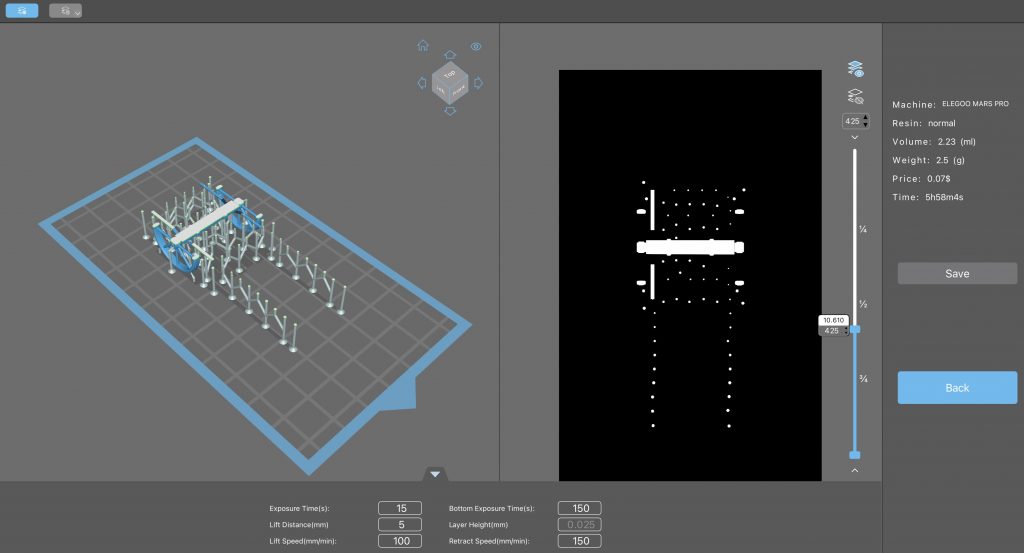Show layers with the layer-eye icon
This screenshot has height=553, width=1024.
coord(855,69)
